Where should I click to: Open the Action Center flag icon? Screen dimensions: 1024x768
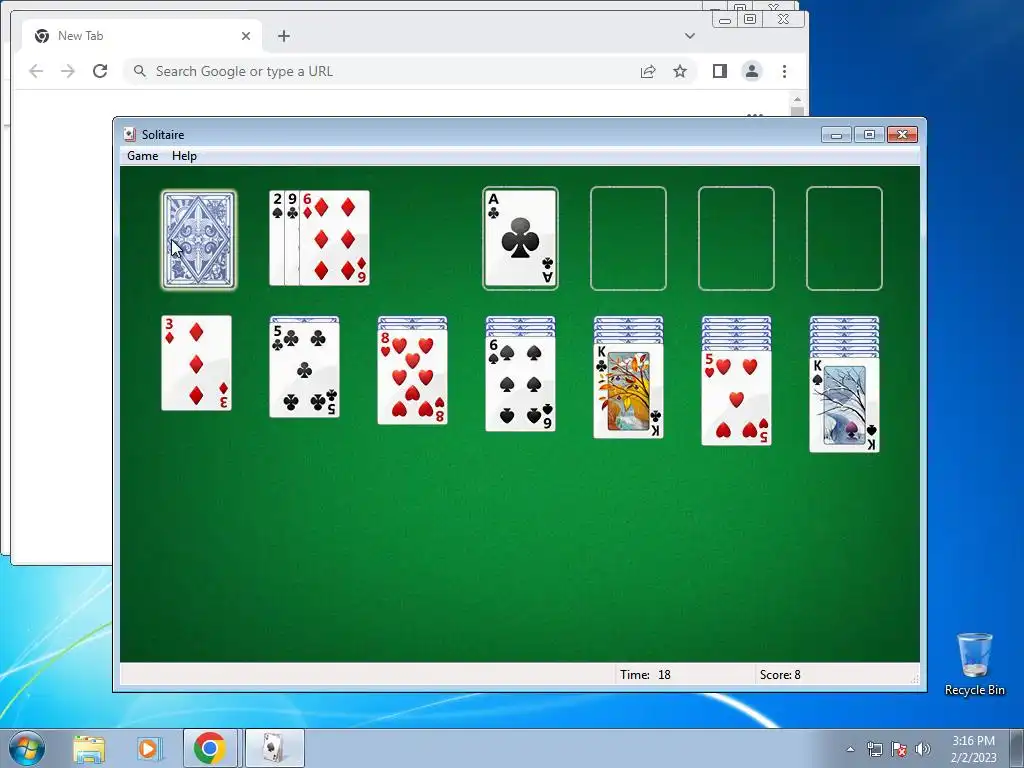click(899, 749)
